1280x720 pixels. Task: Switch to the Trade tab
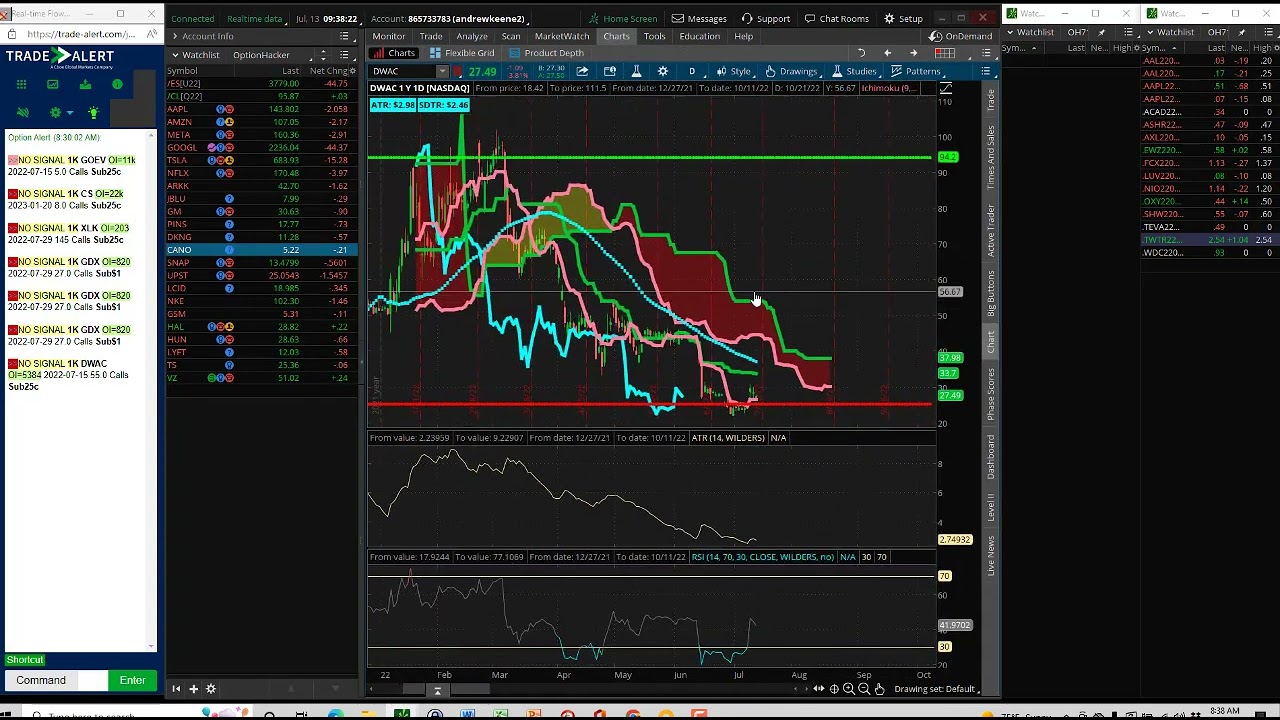point(431,36)
